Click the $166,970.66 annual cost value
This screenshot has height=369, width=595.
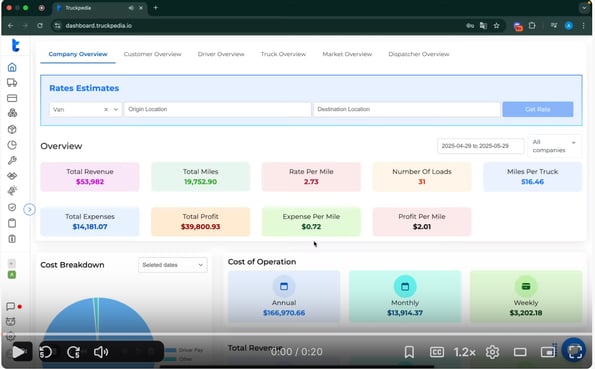[x=284, y=313]
